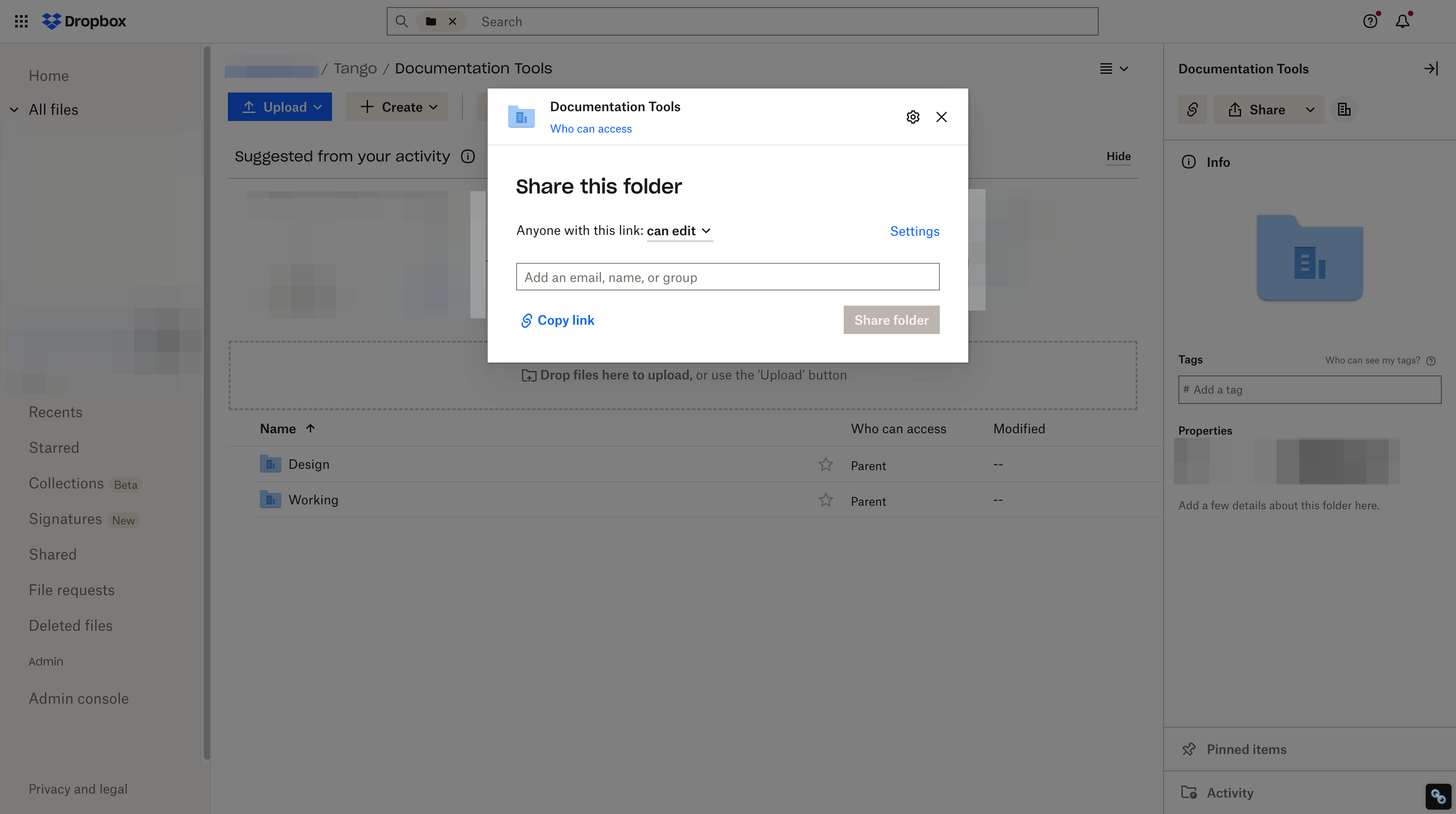Viewport: 1456px width, 814px height.
Task: Hide the suggested activity section
Action: point(1119,157)
